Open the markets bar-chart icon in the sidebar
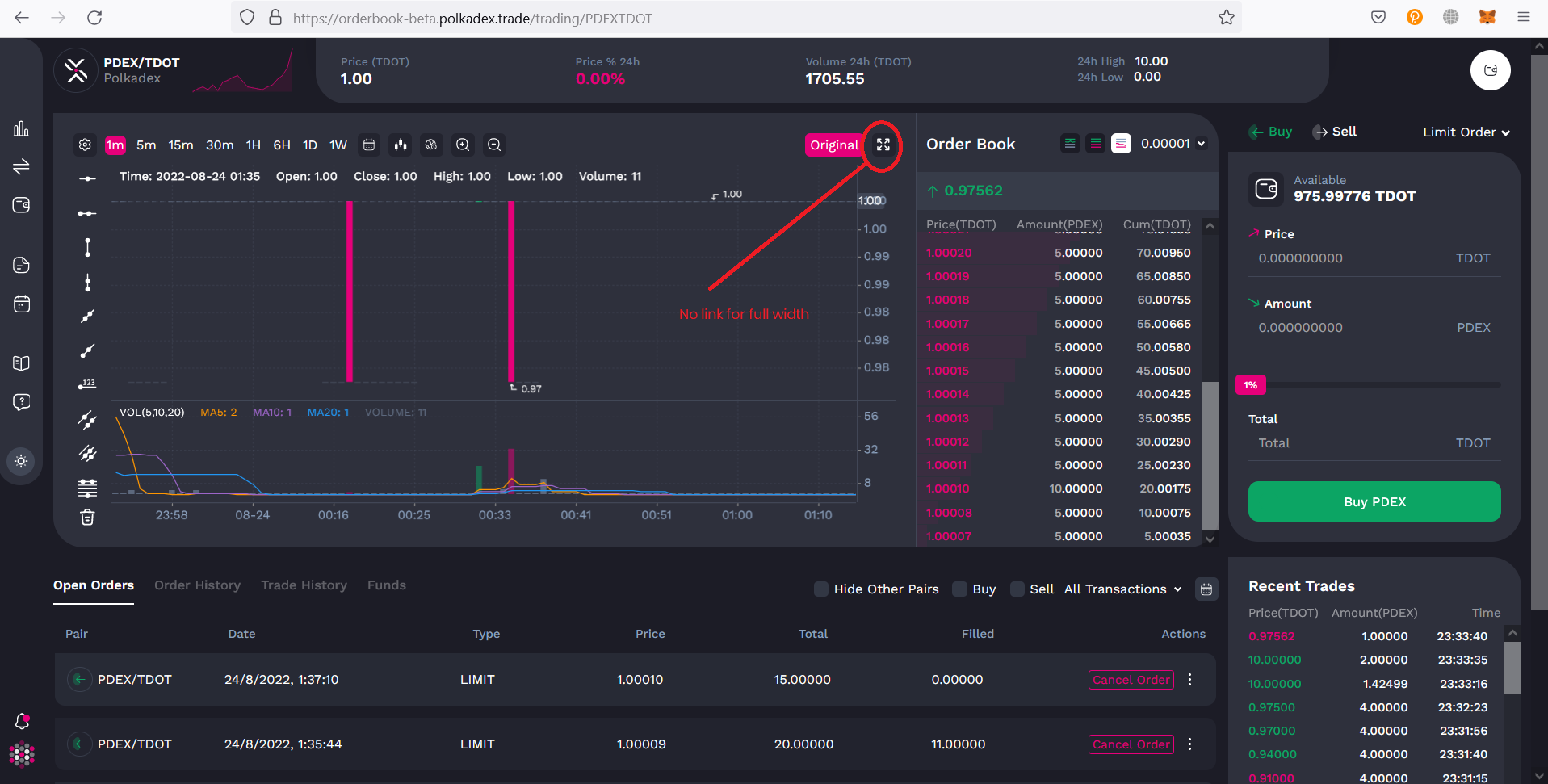This screenshot has width=1548, height=784. click(x=21, y=128)
